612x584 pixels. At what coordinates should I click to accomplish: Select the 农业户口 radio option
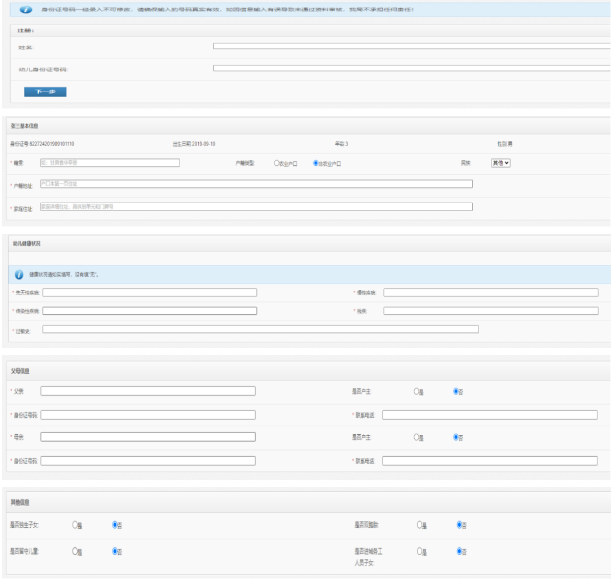point(277,162)
